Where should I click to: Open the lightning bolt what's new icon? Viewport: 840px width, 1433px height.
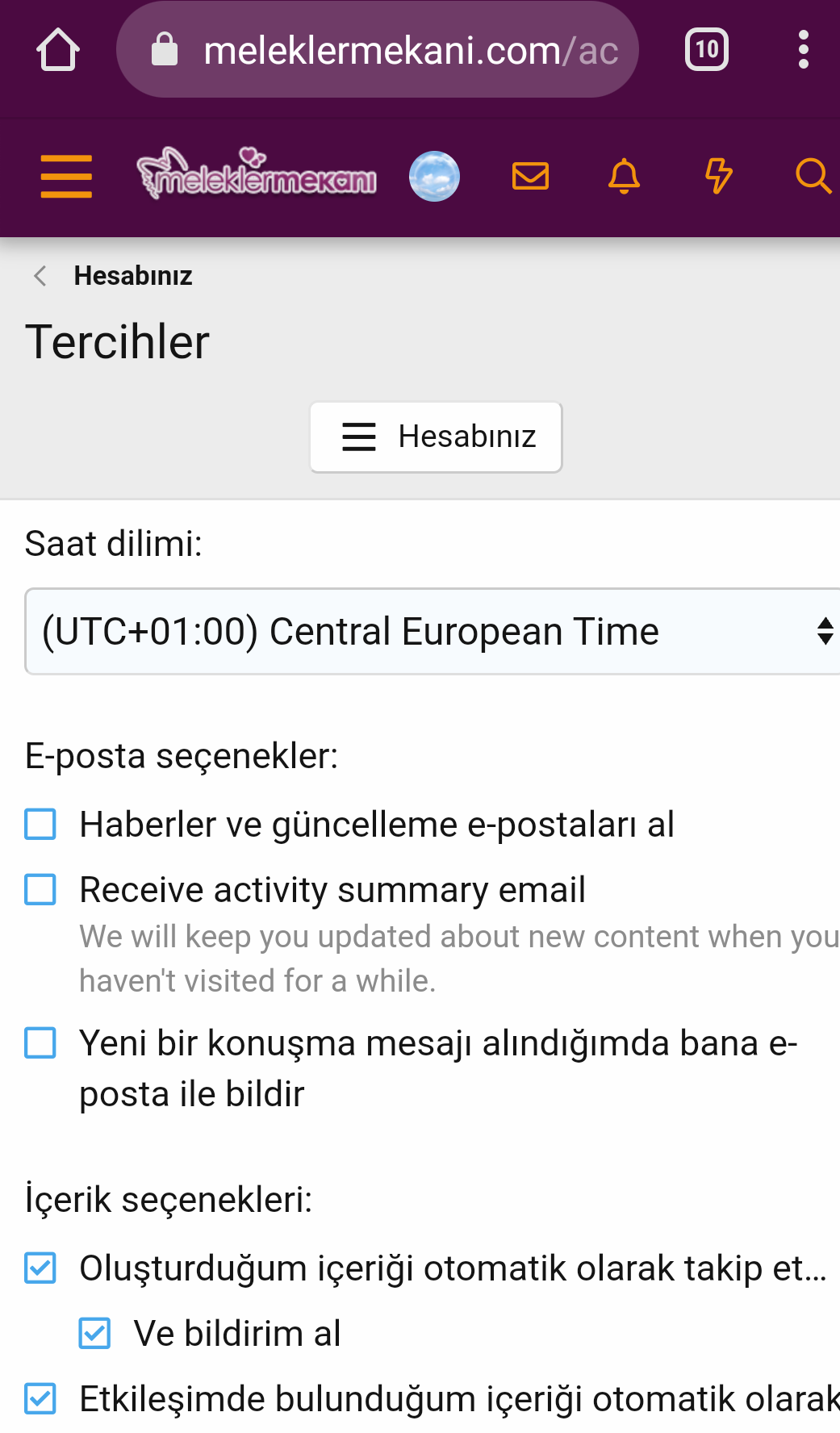718,176
